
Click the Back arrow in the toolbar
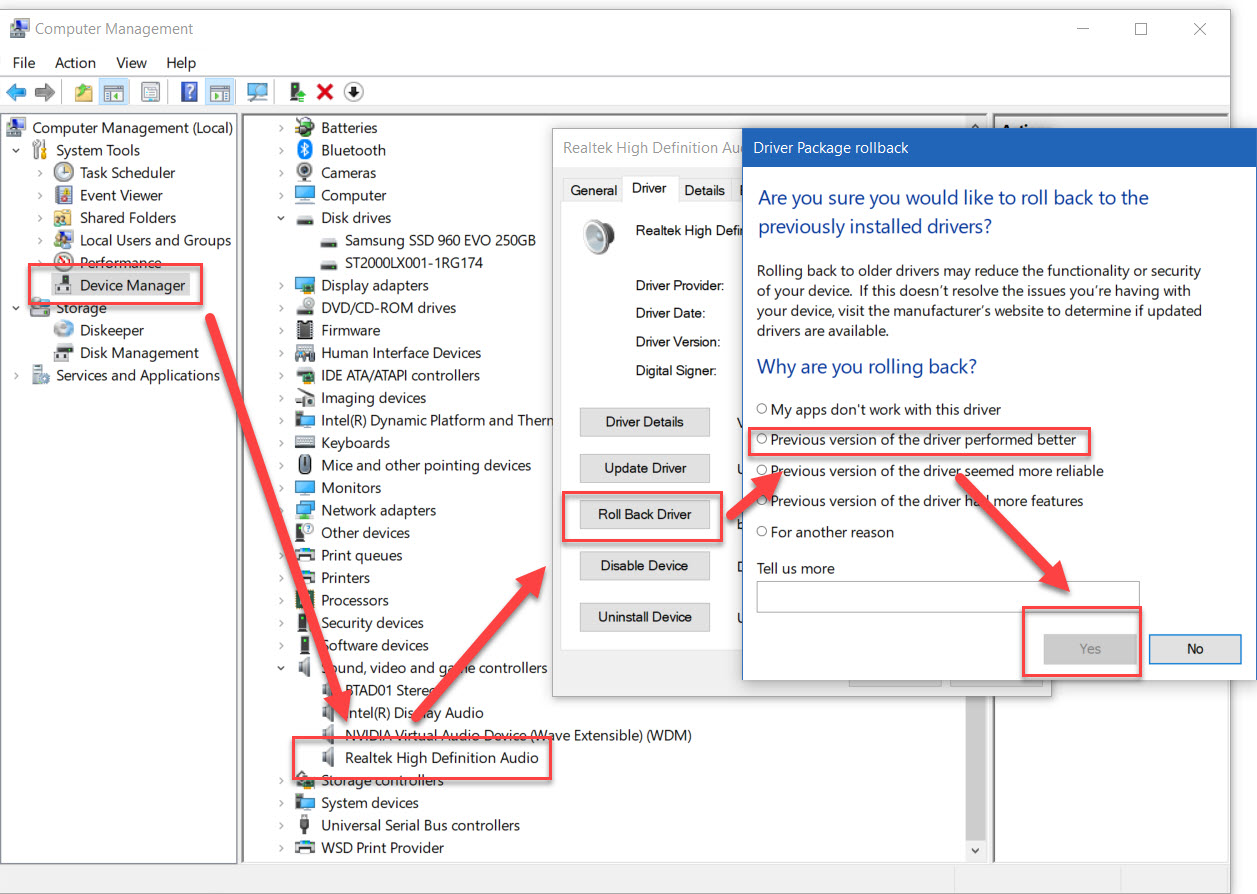[x=16, y=92]
